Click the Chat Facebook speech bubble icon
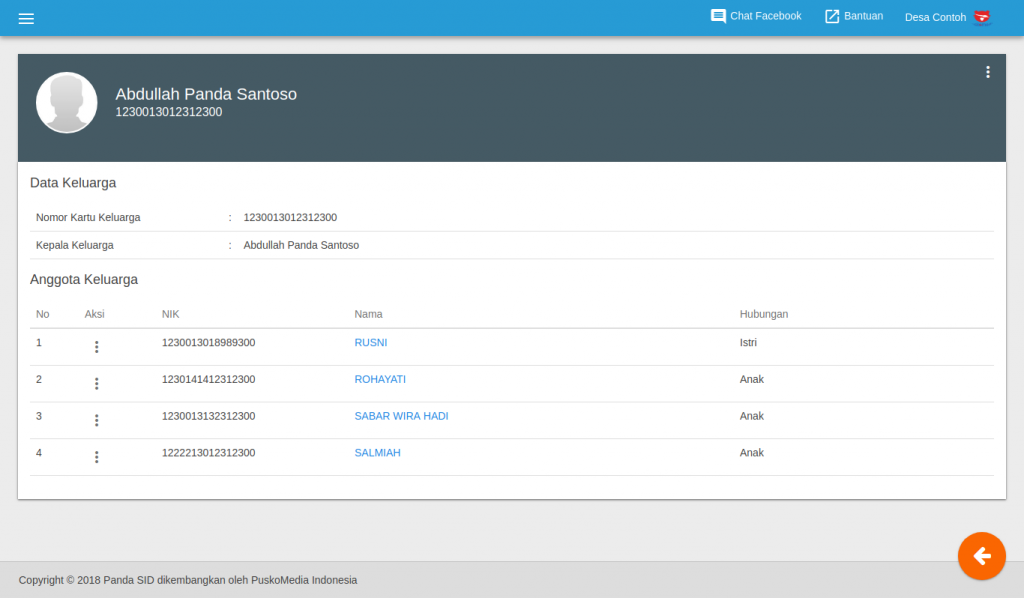 coord(718,16)
